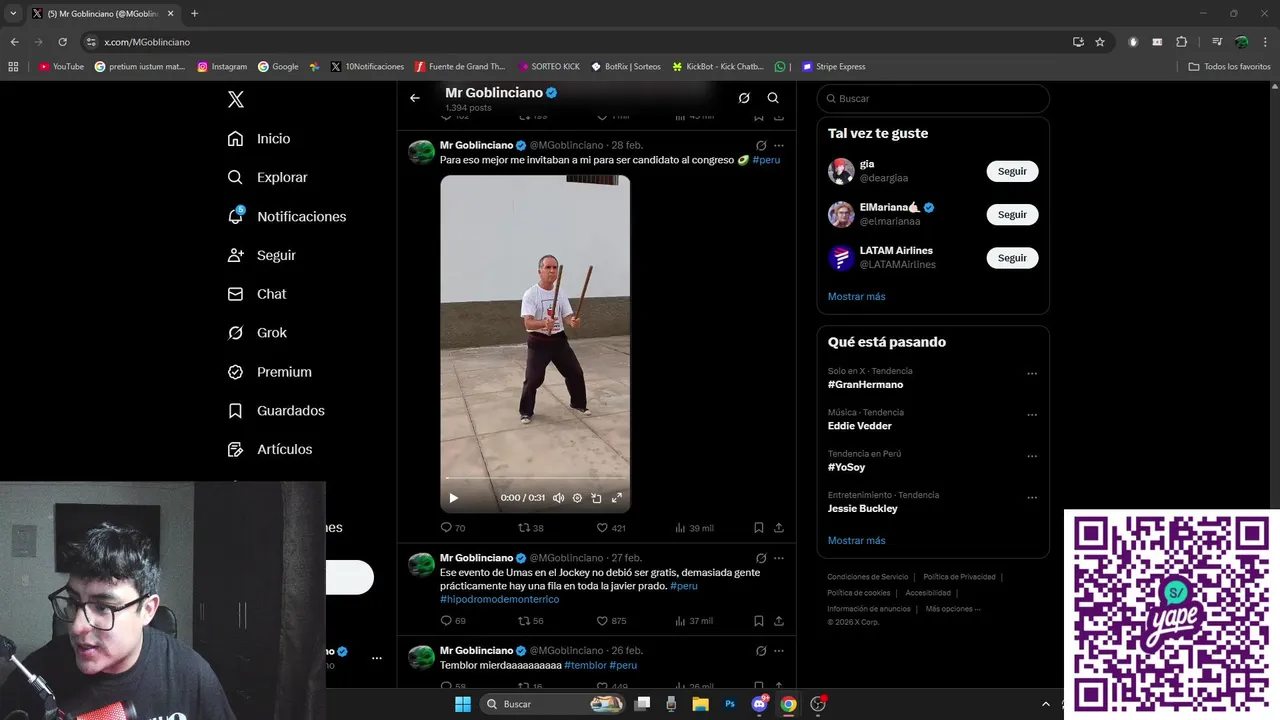Repost the Umas event post (56)
Viewport: 1280px width, 720px height.
pos(530,621)
